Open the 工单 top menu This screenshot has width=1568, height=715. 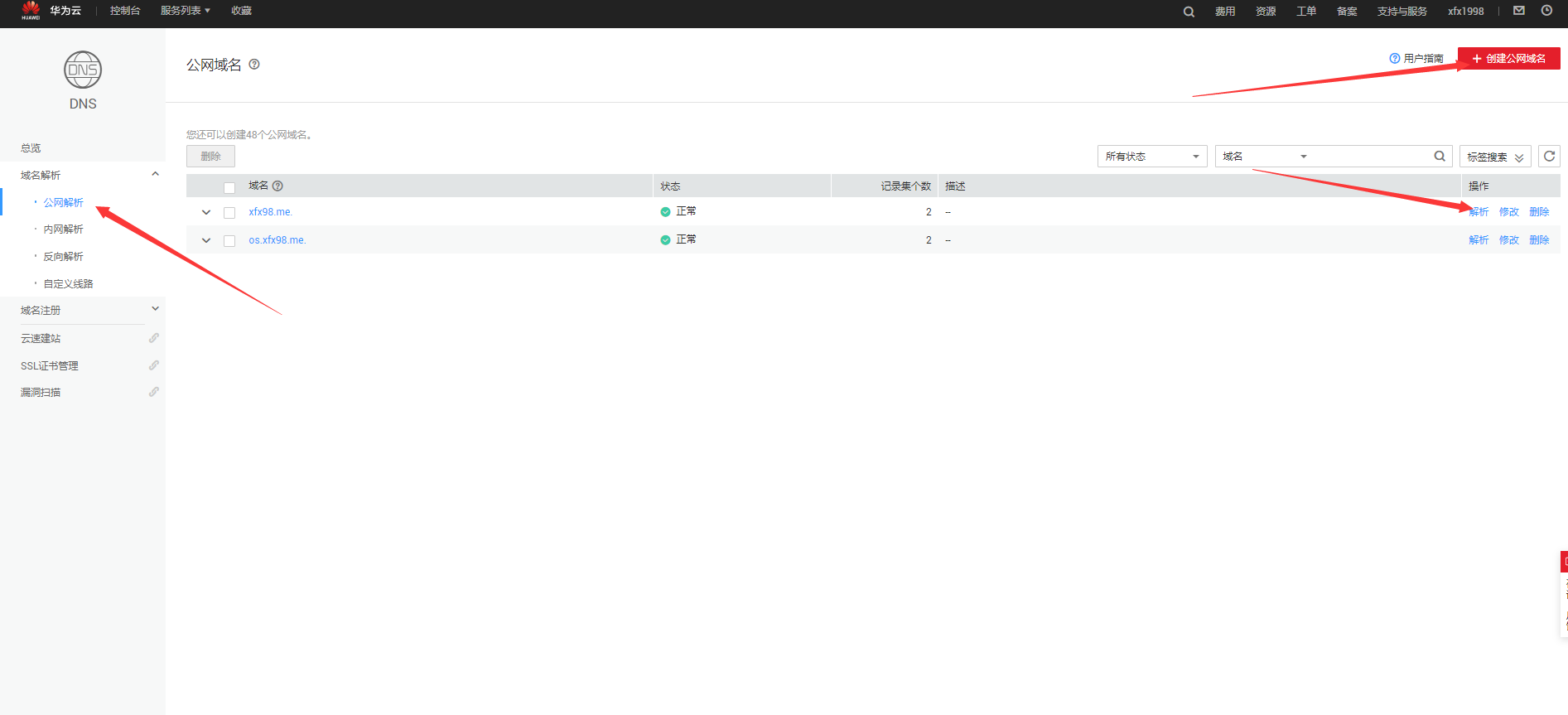click(x=1306, y=12)
